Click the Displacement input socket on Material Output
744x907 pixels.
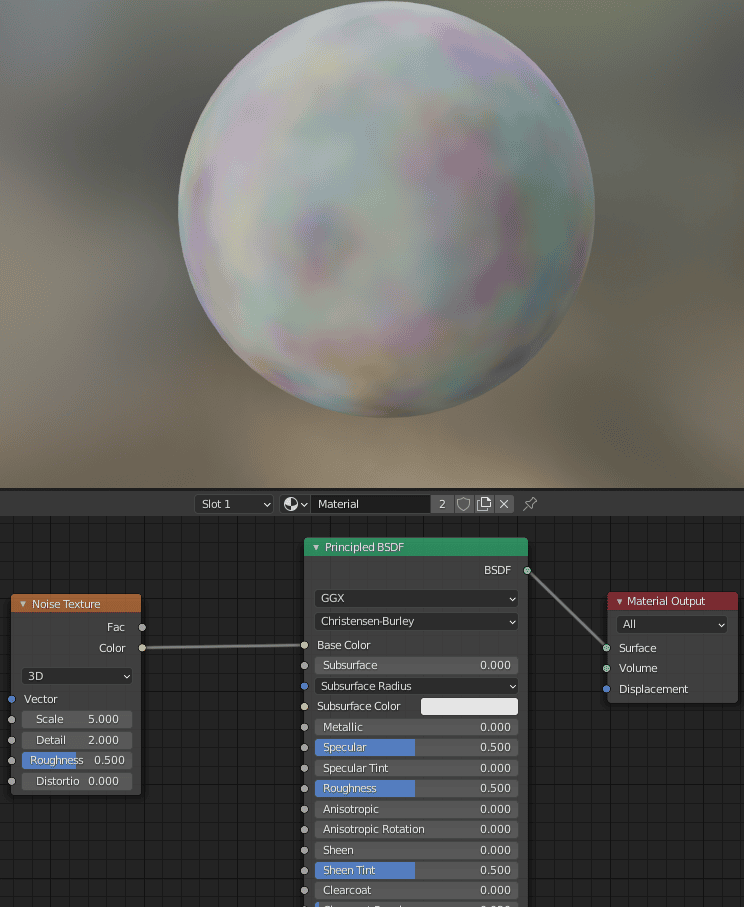click(x=606, y=690)
